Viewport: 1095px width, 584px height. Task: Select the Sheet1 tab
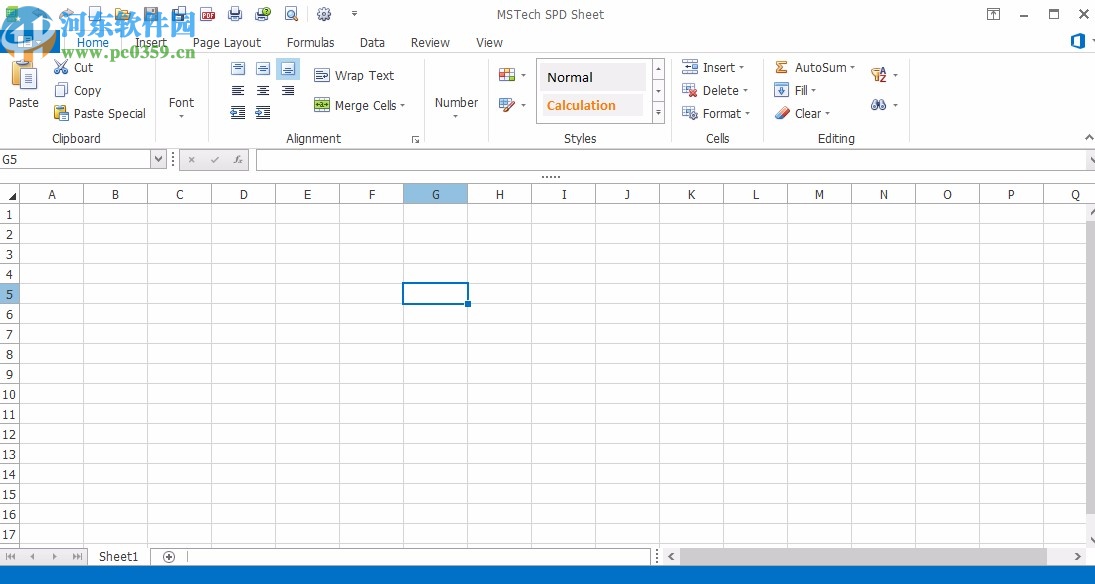click(119, 557)
